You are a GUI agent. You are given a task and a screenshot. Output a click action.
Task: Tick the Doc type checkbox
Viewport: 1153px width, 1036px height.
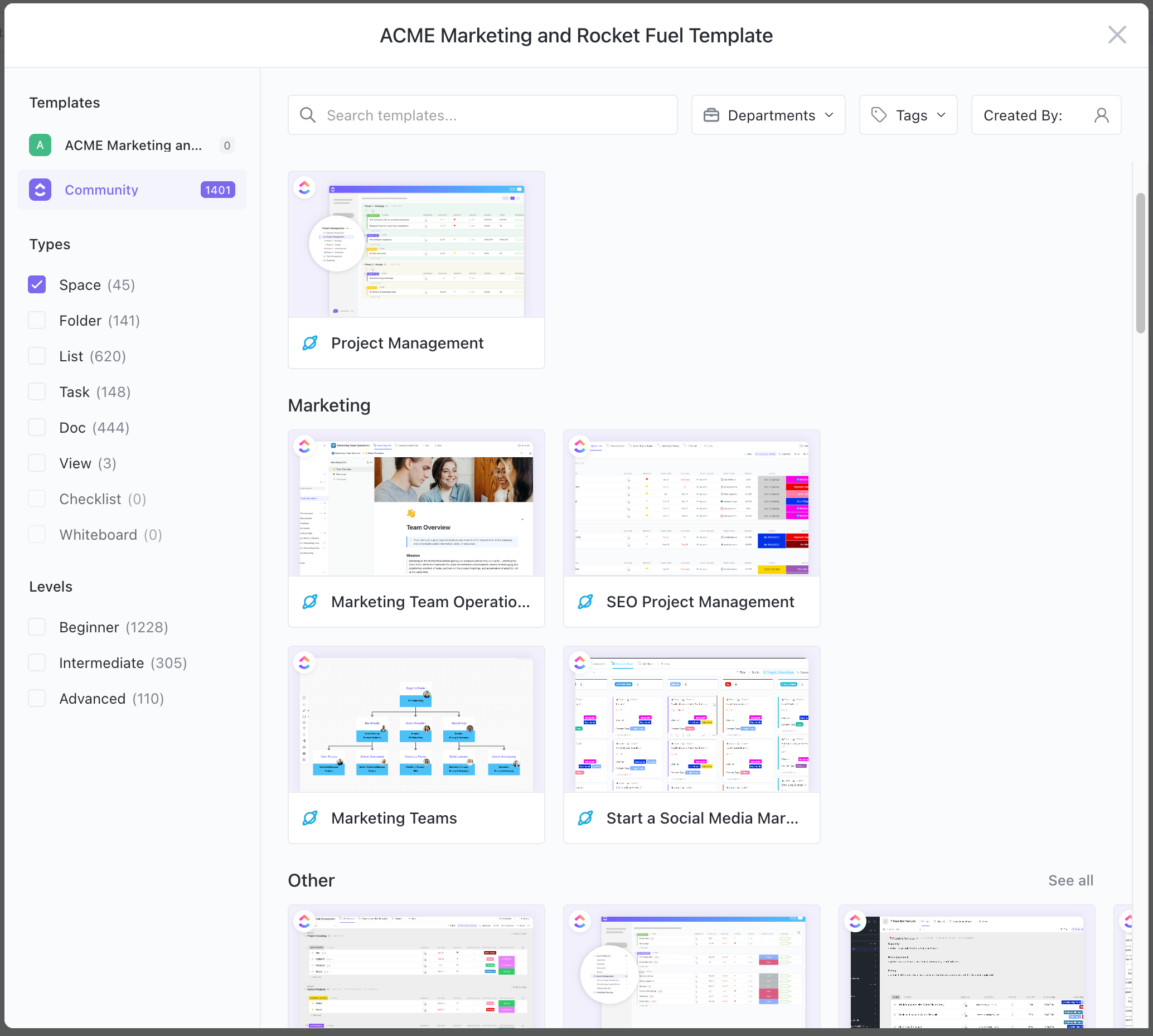(x=37, y=428)
